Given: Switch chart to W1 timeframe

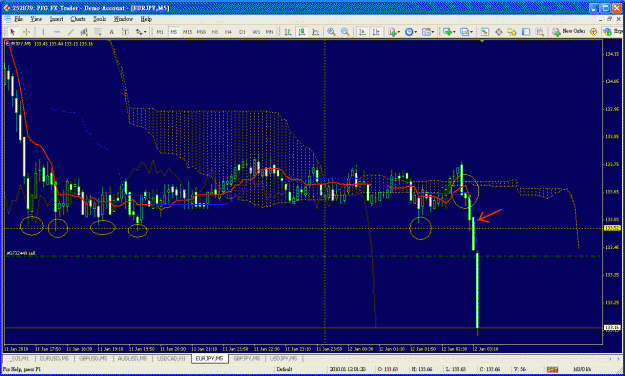Looking at the screenshot, I should [x=256, y=32].
